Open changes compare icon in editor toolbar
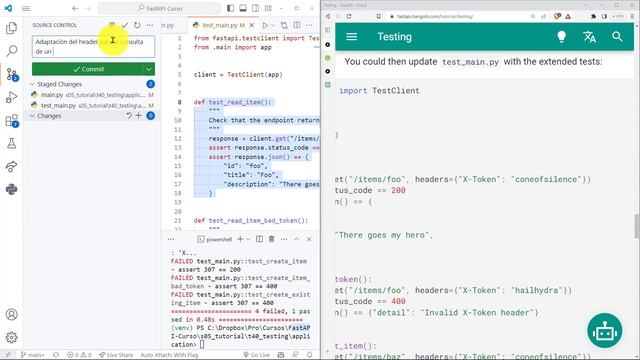The height and width of the screenshot is (360, 640). tap(284, 25)
